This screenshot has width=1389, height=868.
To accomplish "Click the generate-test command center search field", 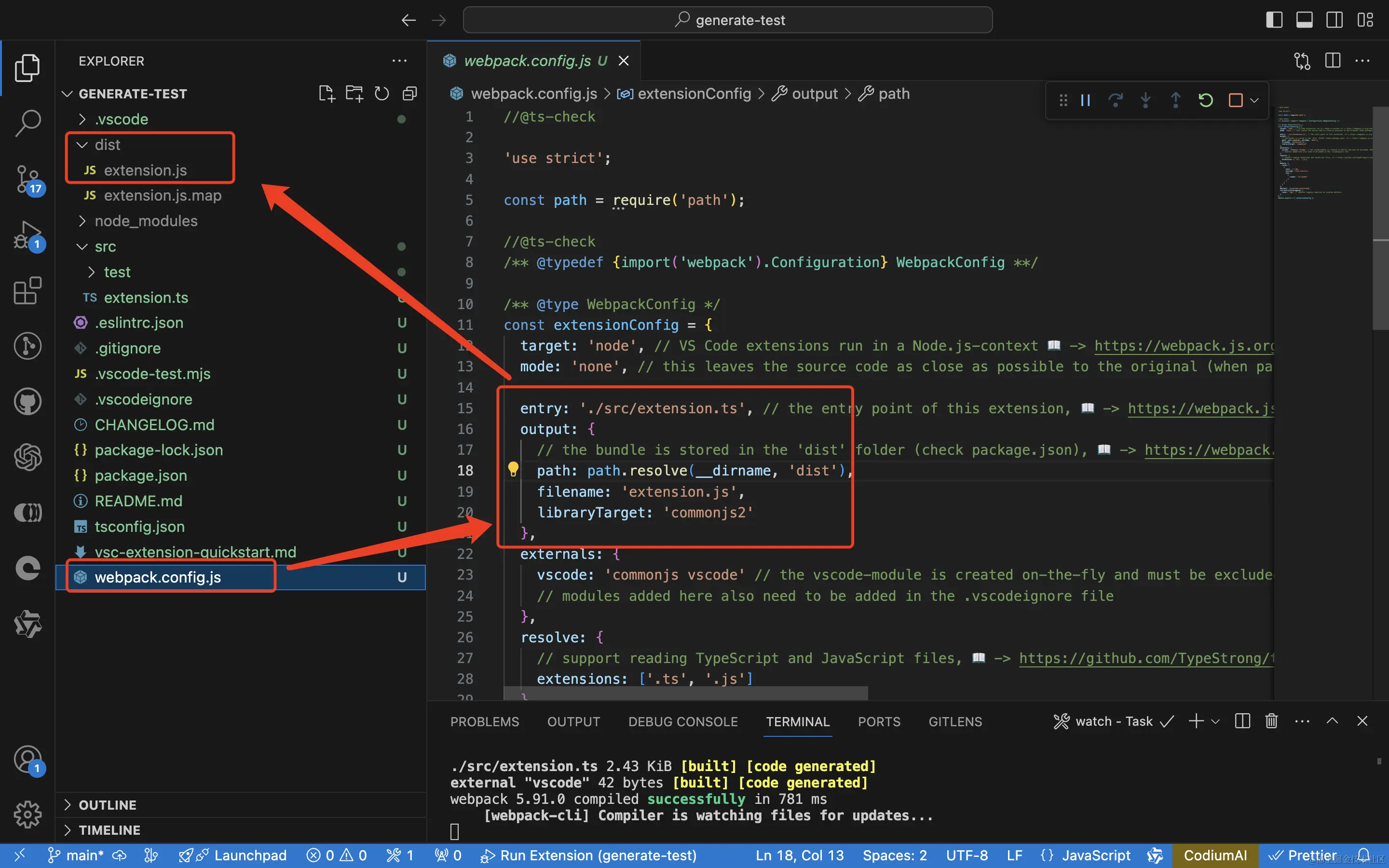I will 728,20.
